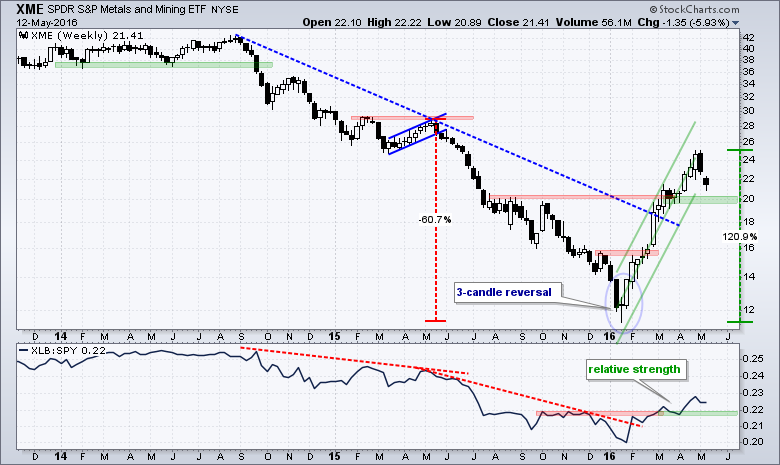Screen dimensions: 780x465
Task: Click the 0.25 ratio axis label
Action: (x=753, y=359)
